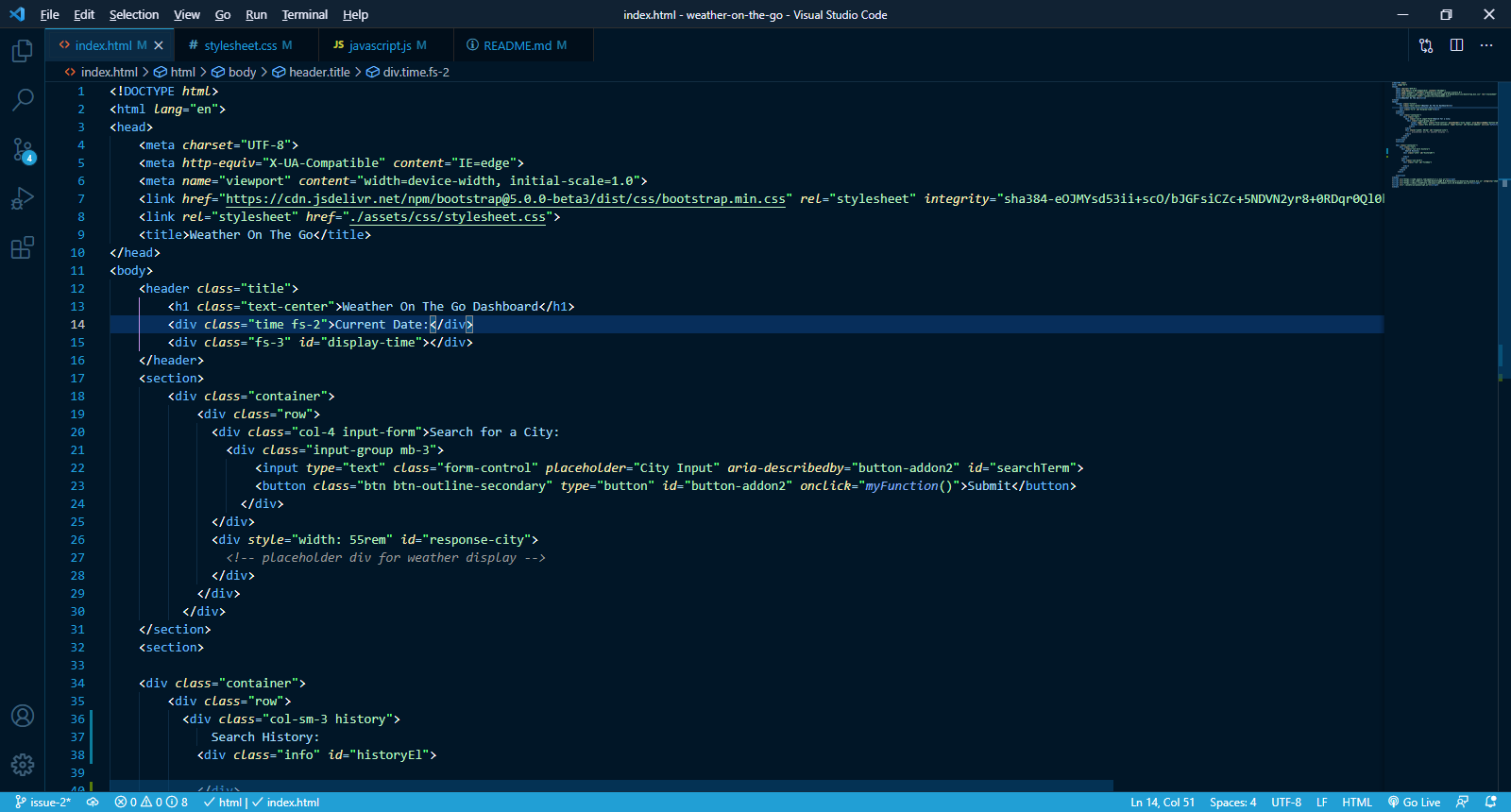The image size is (1511, 812).
Task: Open the Search view
Action: click(x=23, y=99)
